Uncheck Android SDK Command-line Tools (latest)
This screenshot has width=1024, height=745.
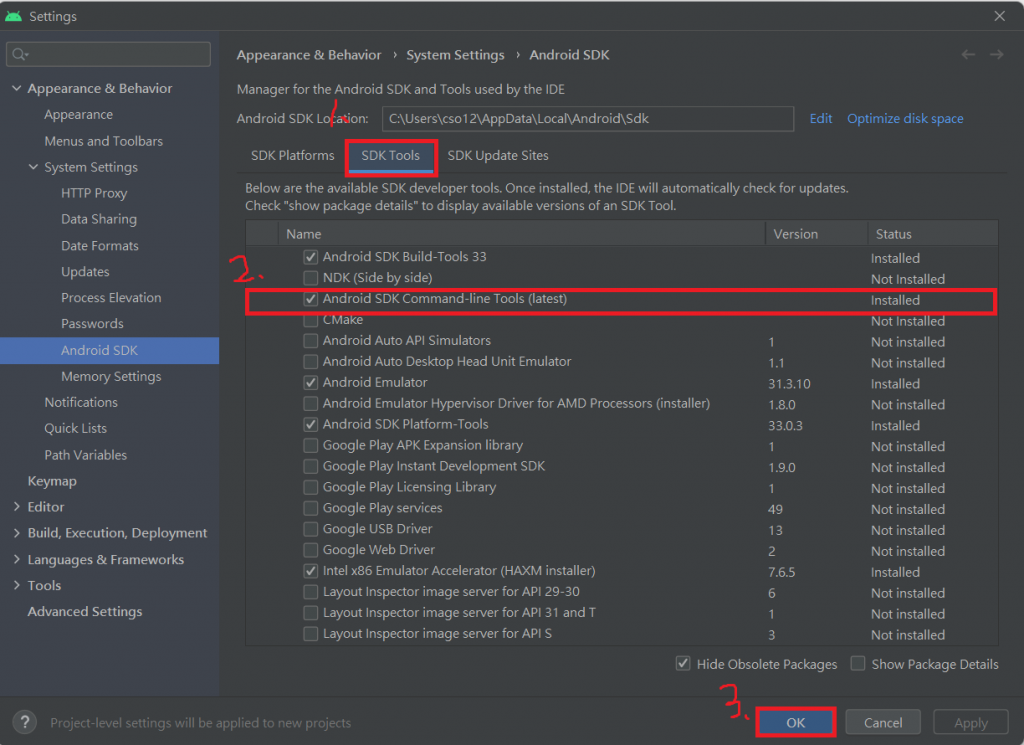311,299
